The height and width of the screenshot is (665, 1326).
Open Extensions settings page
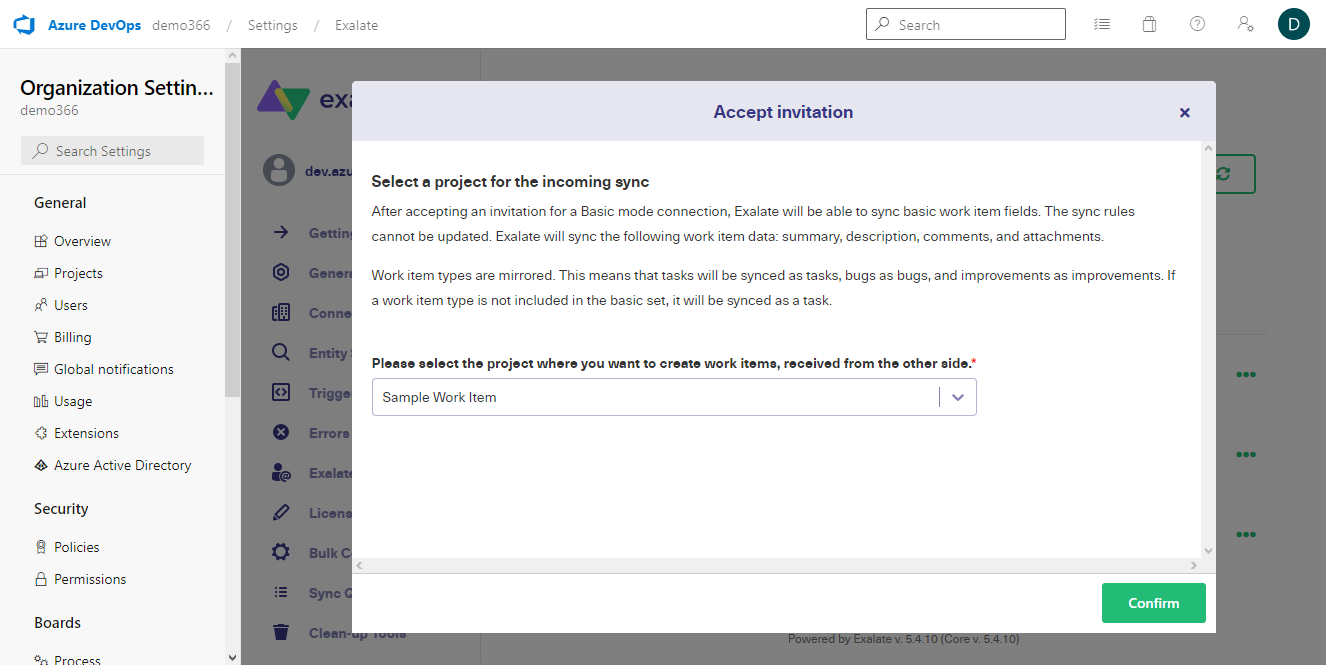[86, 433]
